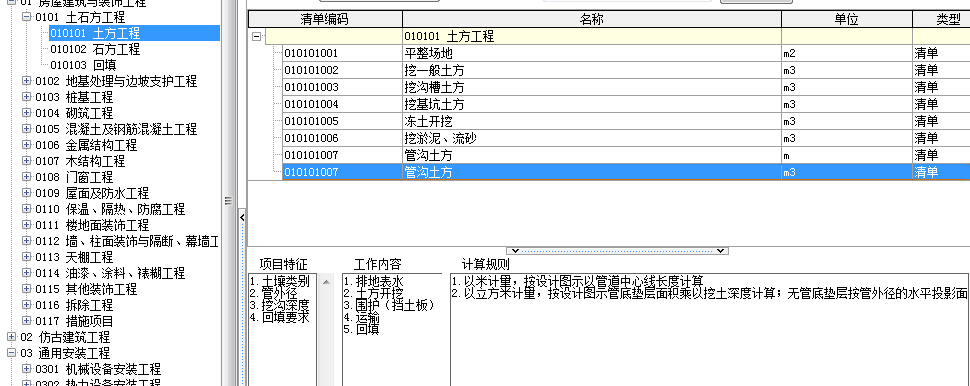Click 回填要求 in 项目特征 list

click(x=280, y=317)
